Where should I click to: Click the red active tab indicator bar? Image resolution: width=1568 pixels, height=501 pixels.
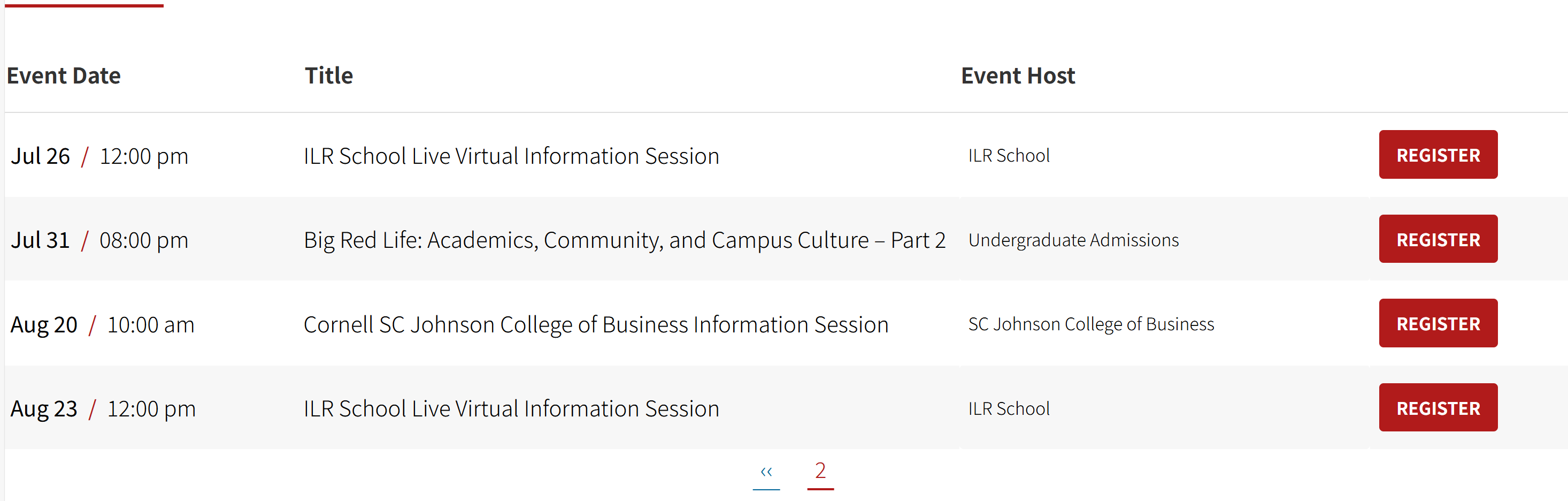[x=84, y=5]
